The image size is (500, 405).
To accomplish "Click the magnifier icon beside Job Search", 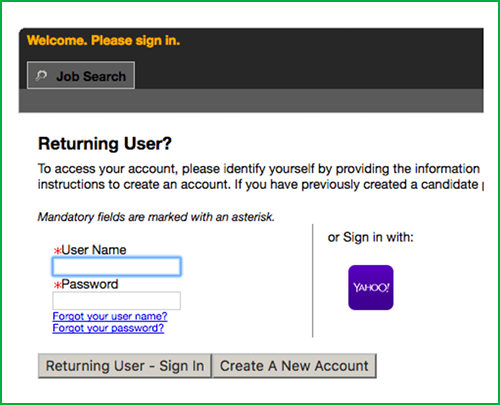I will [41, 76].
